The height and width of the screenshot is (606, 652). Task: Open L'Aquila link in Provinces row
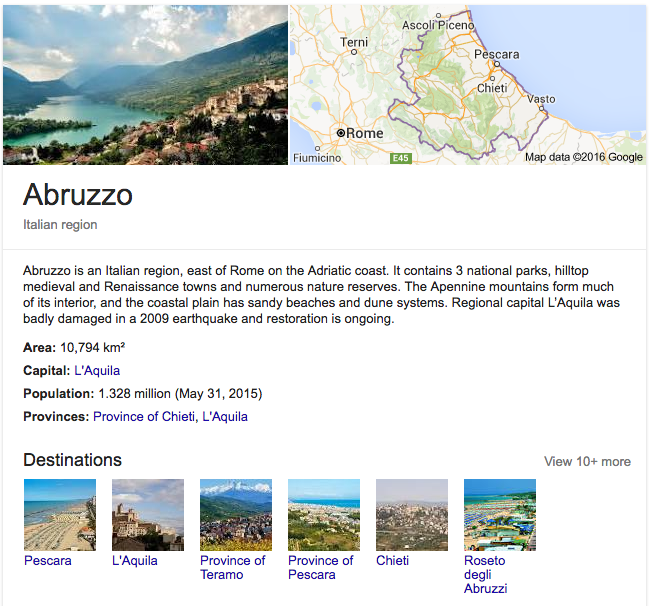click(225, 416)
